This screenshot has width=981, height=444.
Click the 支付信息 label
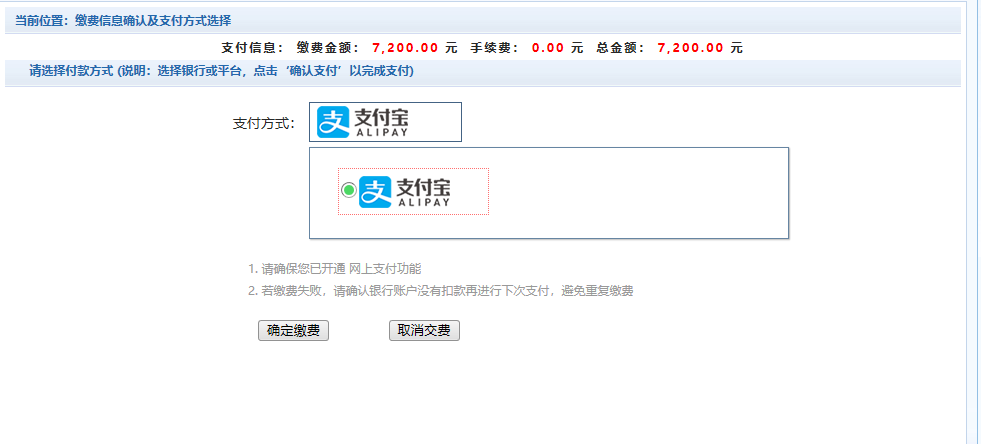click(x=253, y=48)
